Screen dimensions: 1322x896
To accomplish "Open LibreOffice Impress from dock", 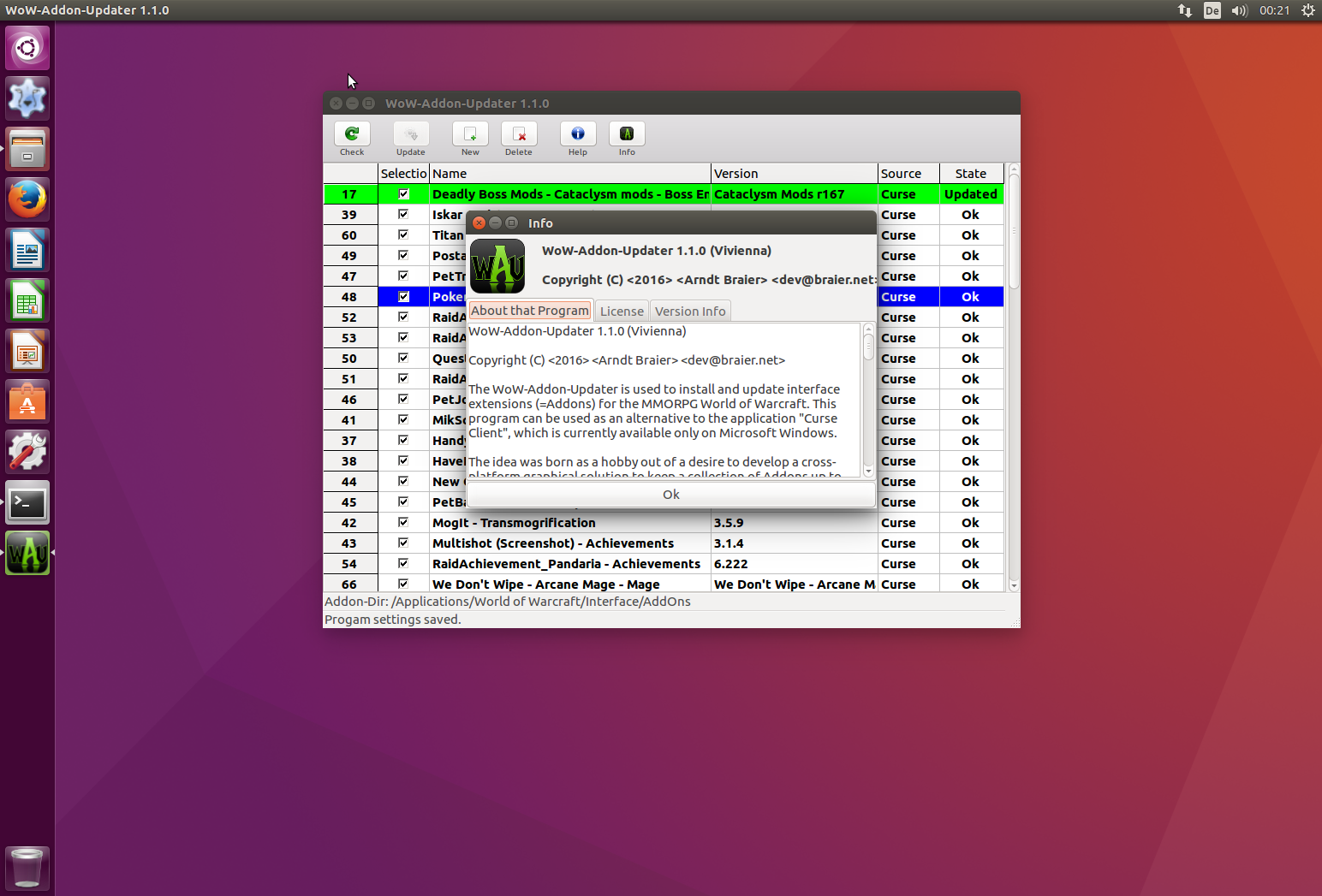I will tap(27, 352).
